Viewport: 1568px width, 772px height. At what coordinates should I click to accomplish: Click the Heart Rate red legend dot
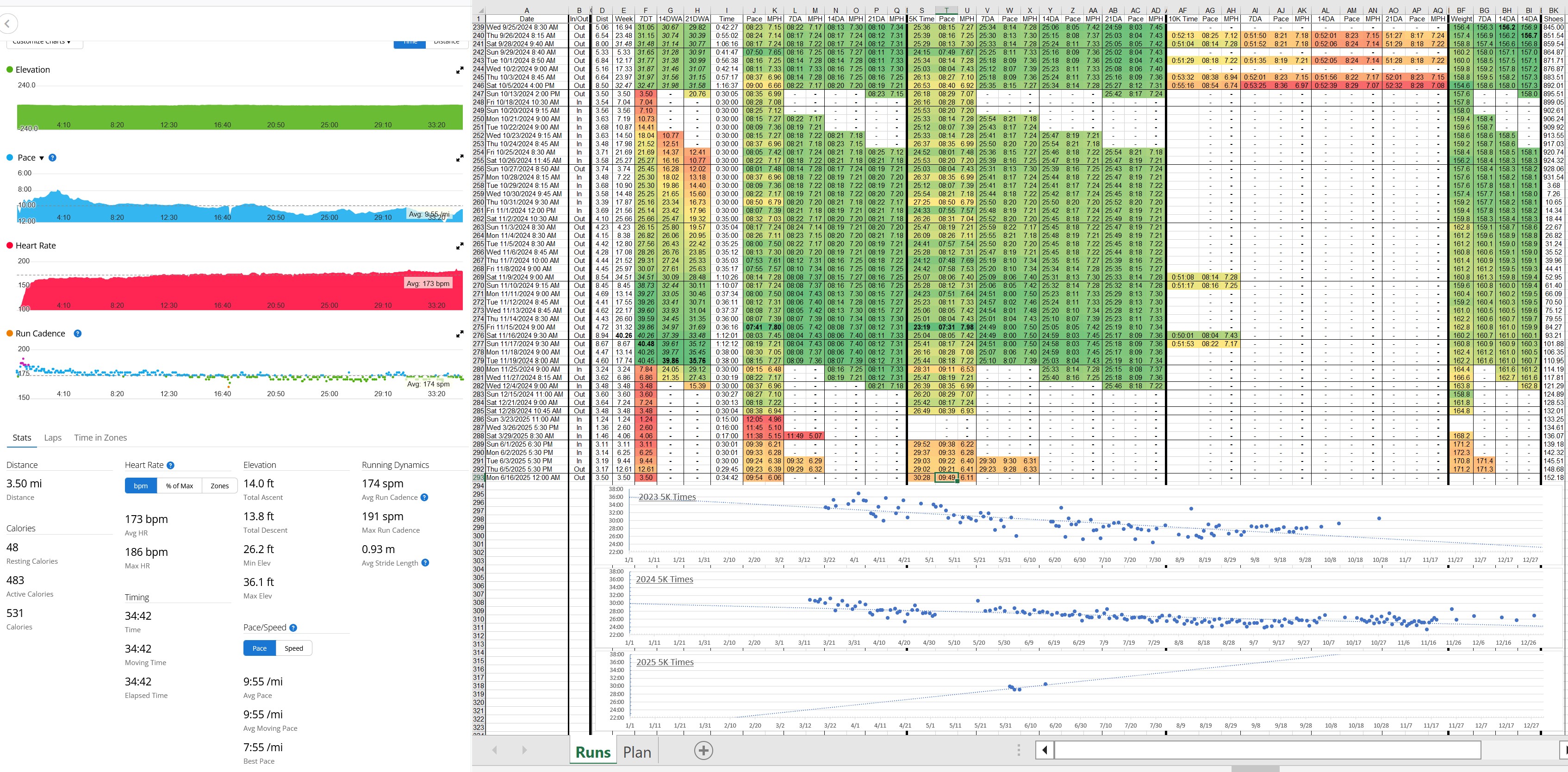10,246
